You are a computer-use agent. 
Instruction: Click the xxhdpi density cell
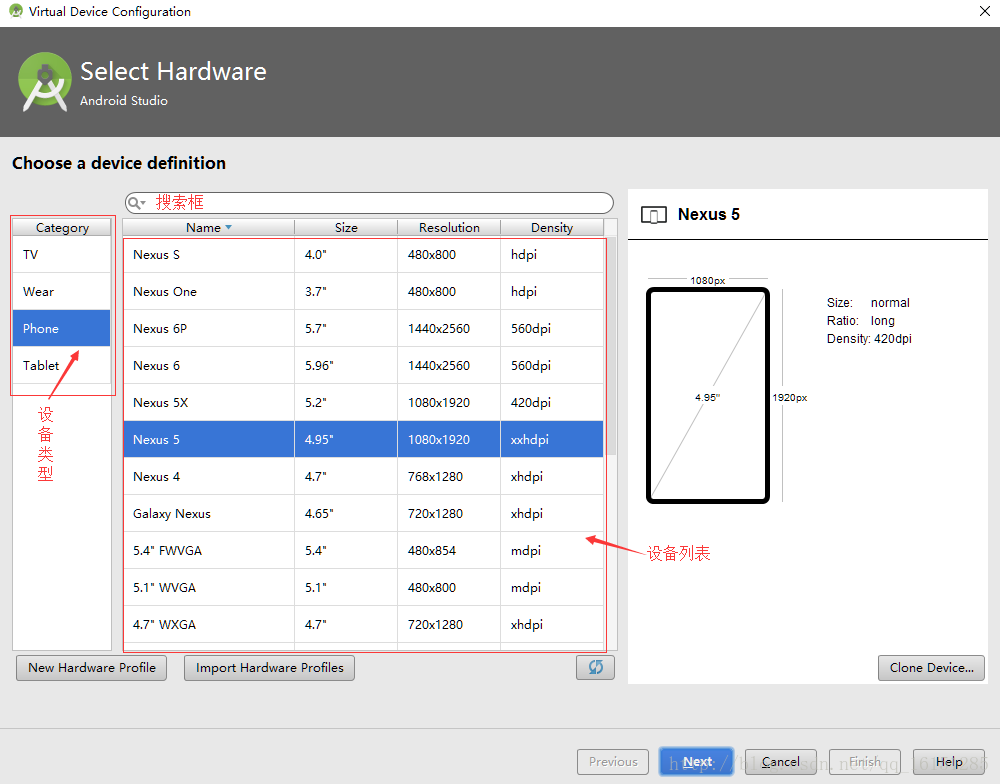552,440
